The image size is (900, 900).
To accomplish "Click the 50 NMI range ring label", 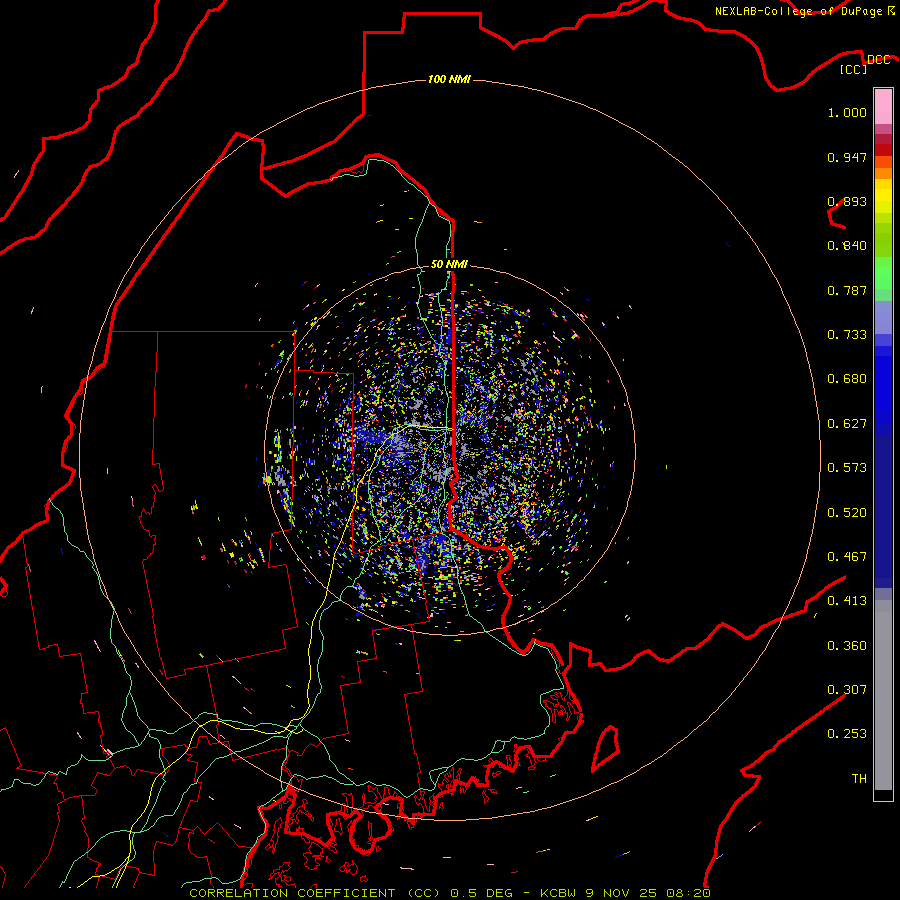I will tap(449, 264).
